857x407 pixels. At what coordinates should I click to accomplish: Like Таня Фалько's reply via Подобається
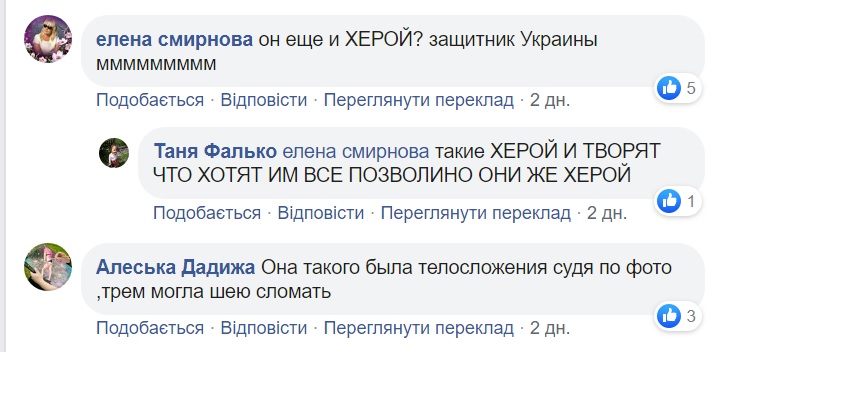click(206, 213)
